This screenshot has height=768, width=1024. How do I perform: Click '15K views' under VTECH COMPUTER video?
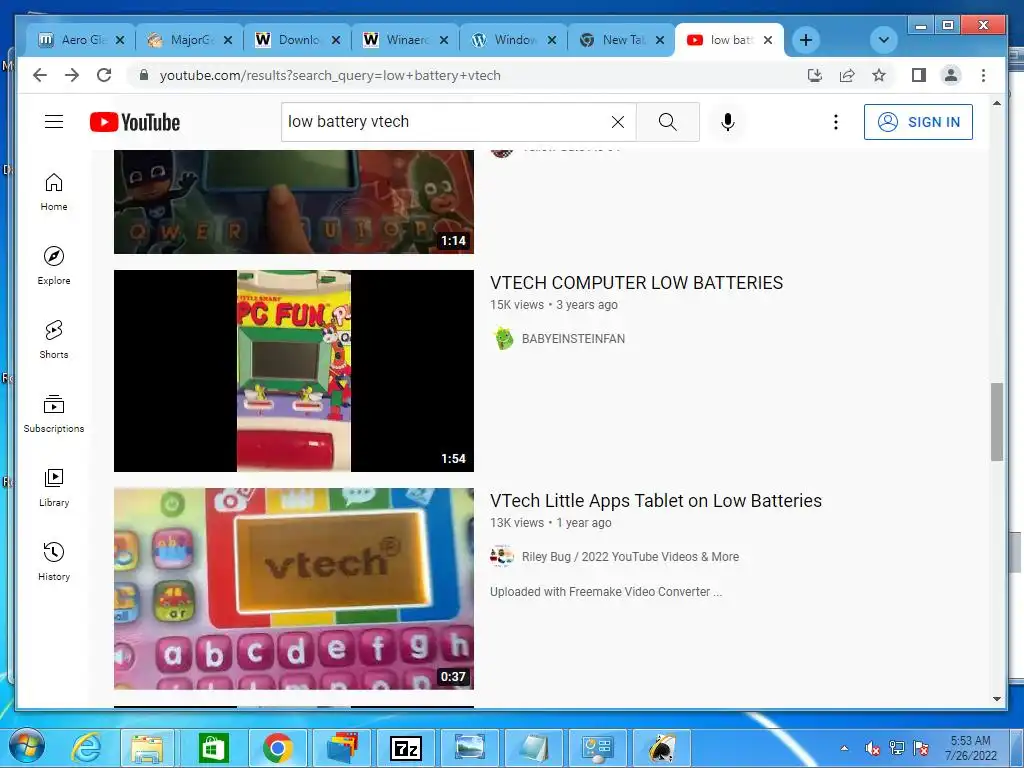pos(517,305)
